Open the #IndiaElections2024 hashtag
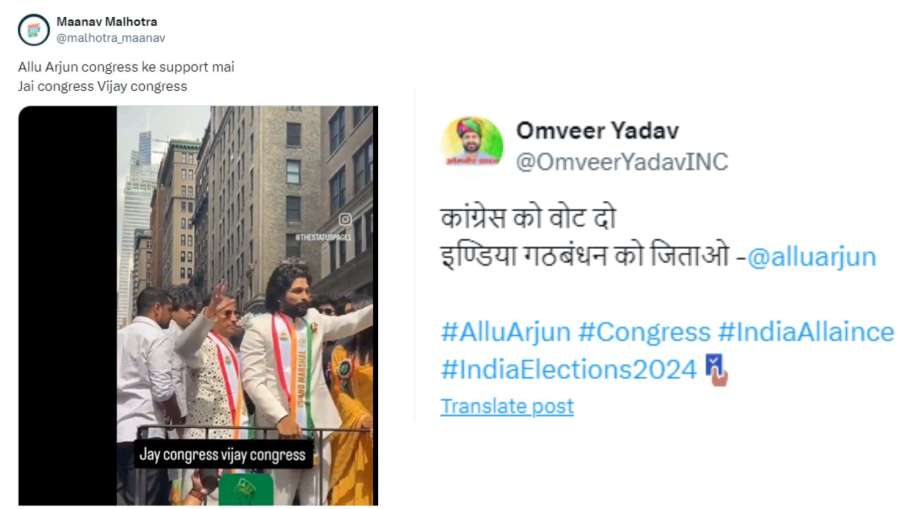 tap(569, 369)
